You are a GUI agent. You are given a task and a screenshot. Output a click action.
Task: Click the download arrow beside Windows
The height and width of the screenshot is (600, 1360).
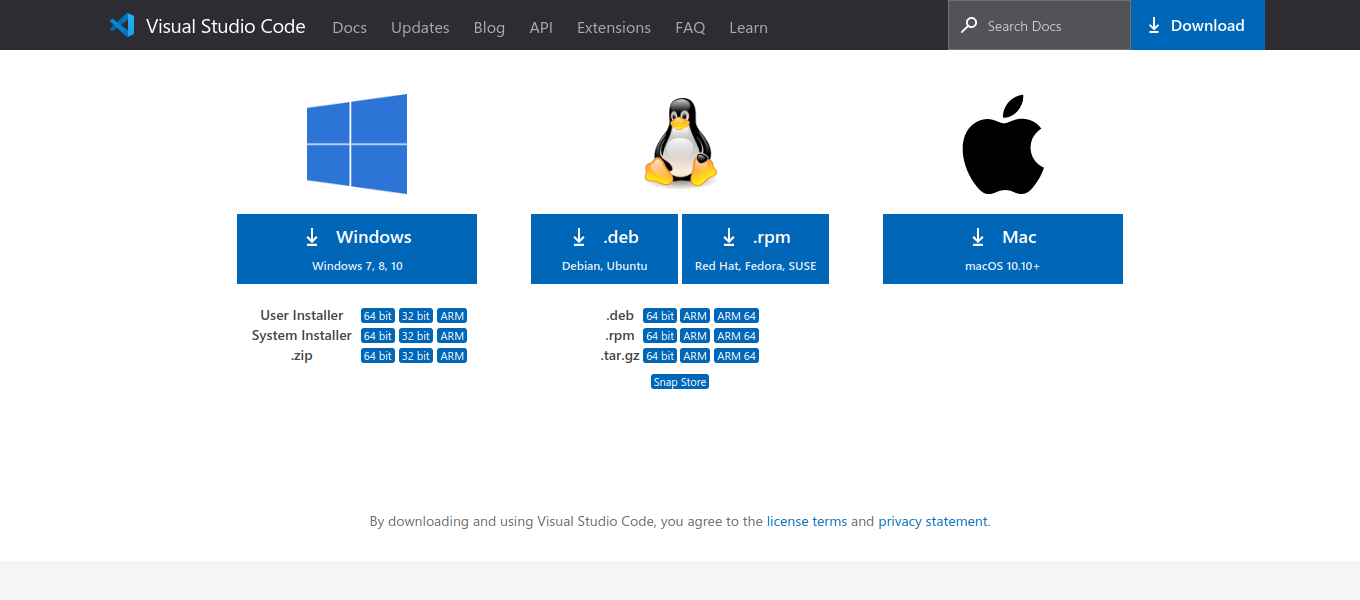pos(310,237)
